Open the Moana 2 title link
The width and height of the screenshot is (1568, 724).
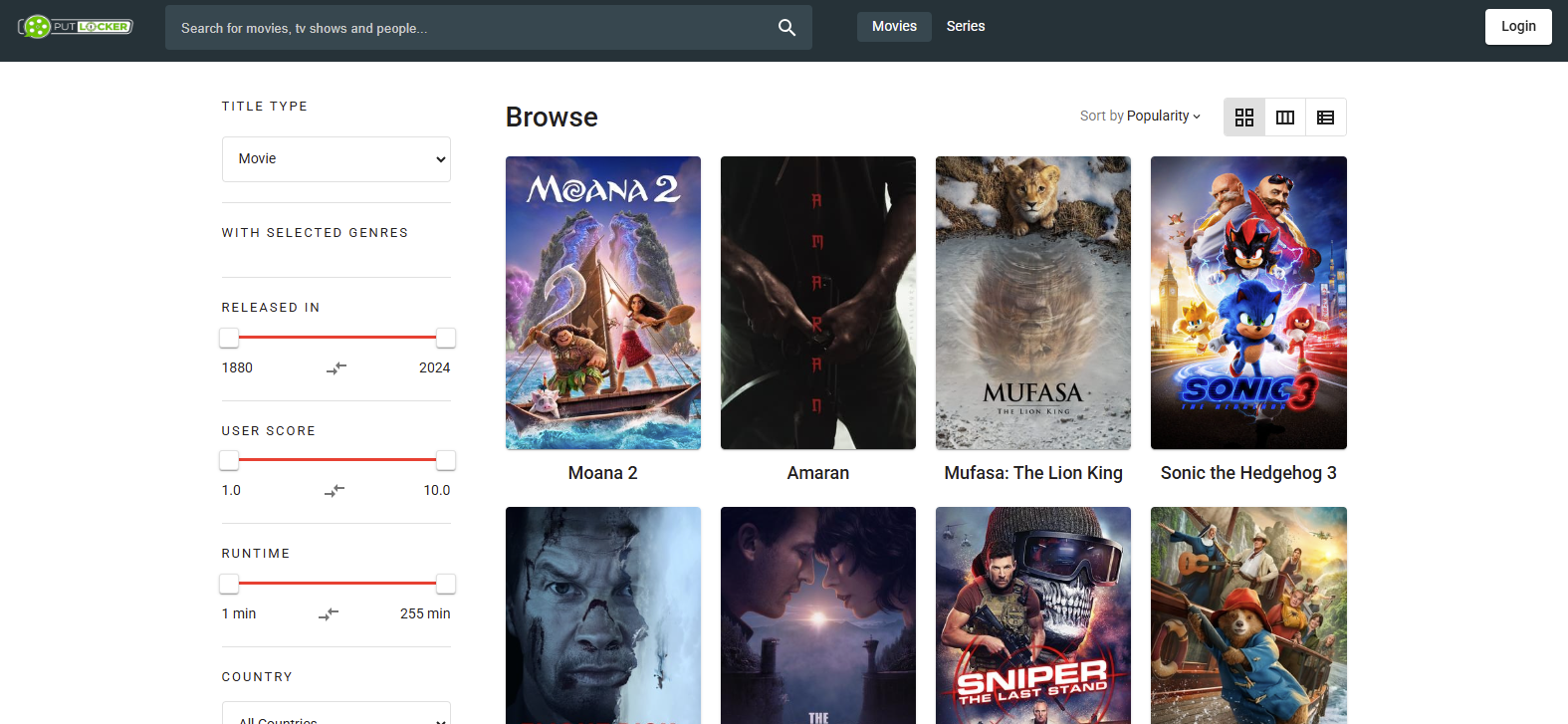point(603,473)
